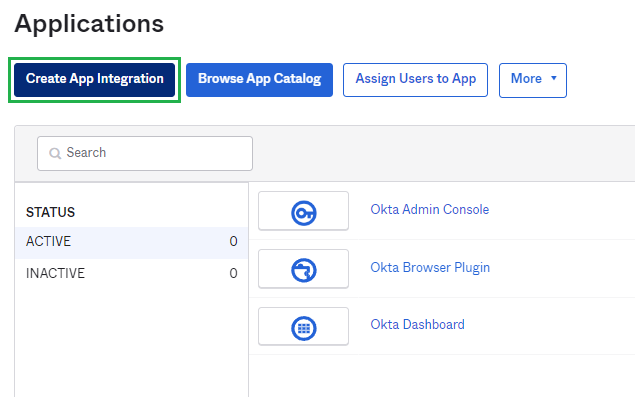Viewport: 635px width, 397px height.
Task: Click the STATUS heading in the sidebar
Action: pos(50,212)
